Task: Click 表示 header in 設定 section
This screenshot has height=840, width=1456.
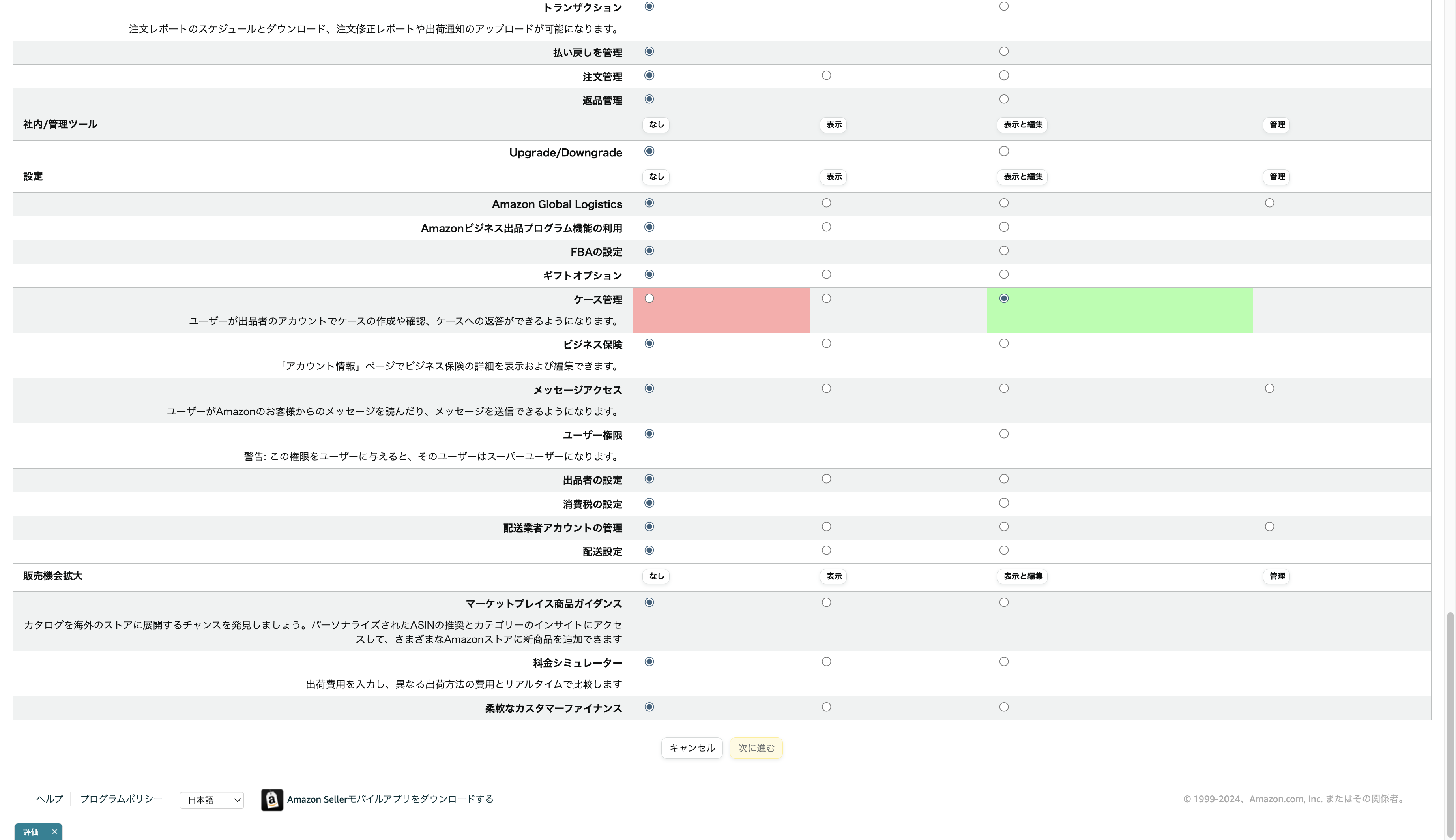Action: click(x=833, y=176)
